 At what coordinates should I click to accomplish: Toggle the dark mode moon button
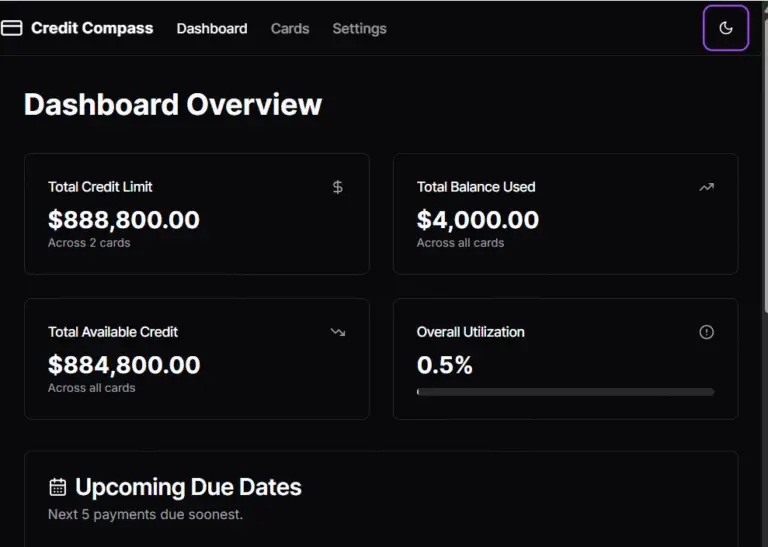(x=725, y=28)
